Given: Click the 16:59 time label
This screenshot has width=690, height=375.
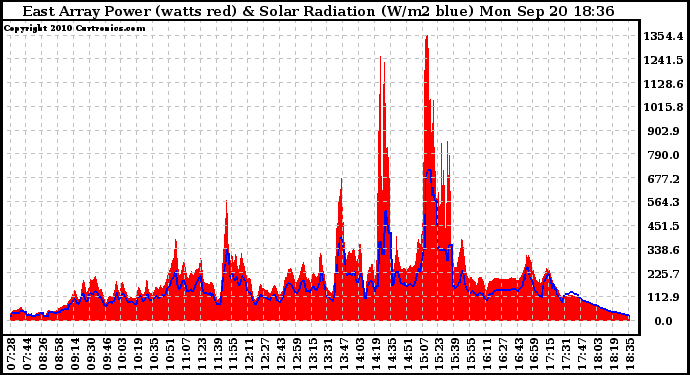Looking at the screenshot, I should pyautogui.click(x=534, y=354).
